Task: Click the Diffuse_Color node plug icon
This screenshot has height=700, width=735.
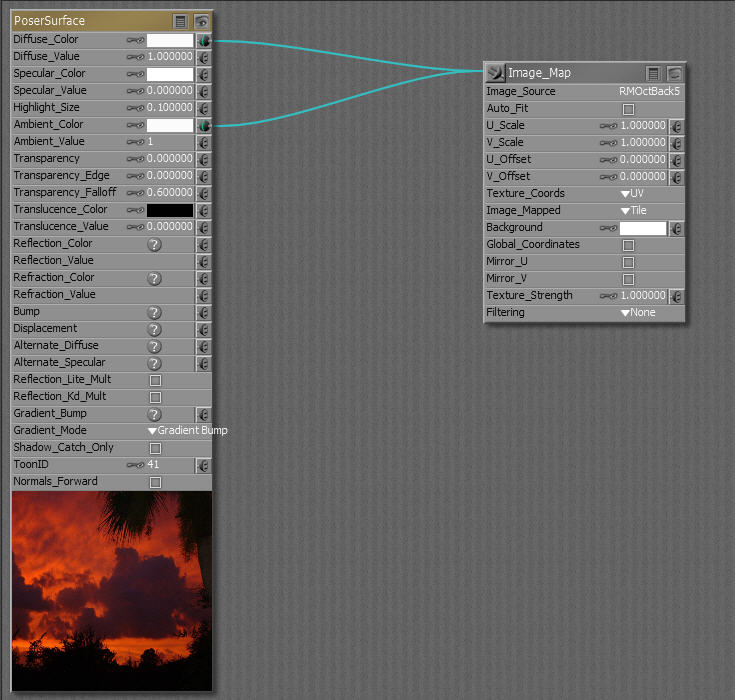Action: click(203, 41)
